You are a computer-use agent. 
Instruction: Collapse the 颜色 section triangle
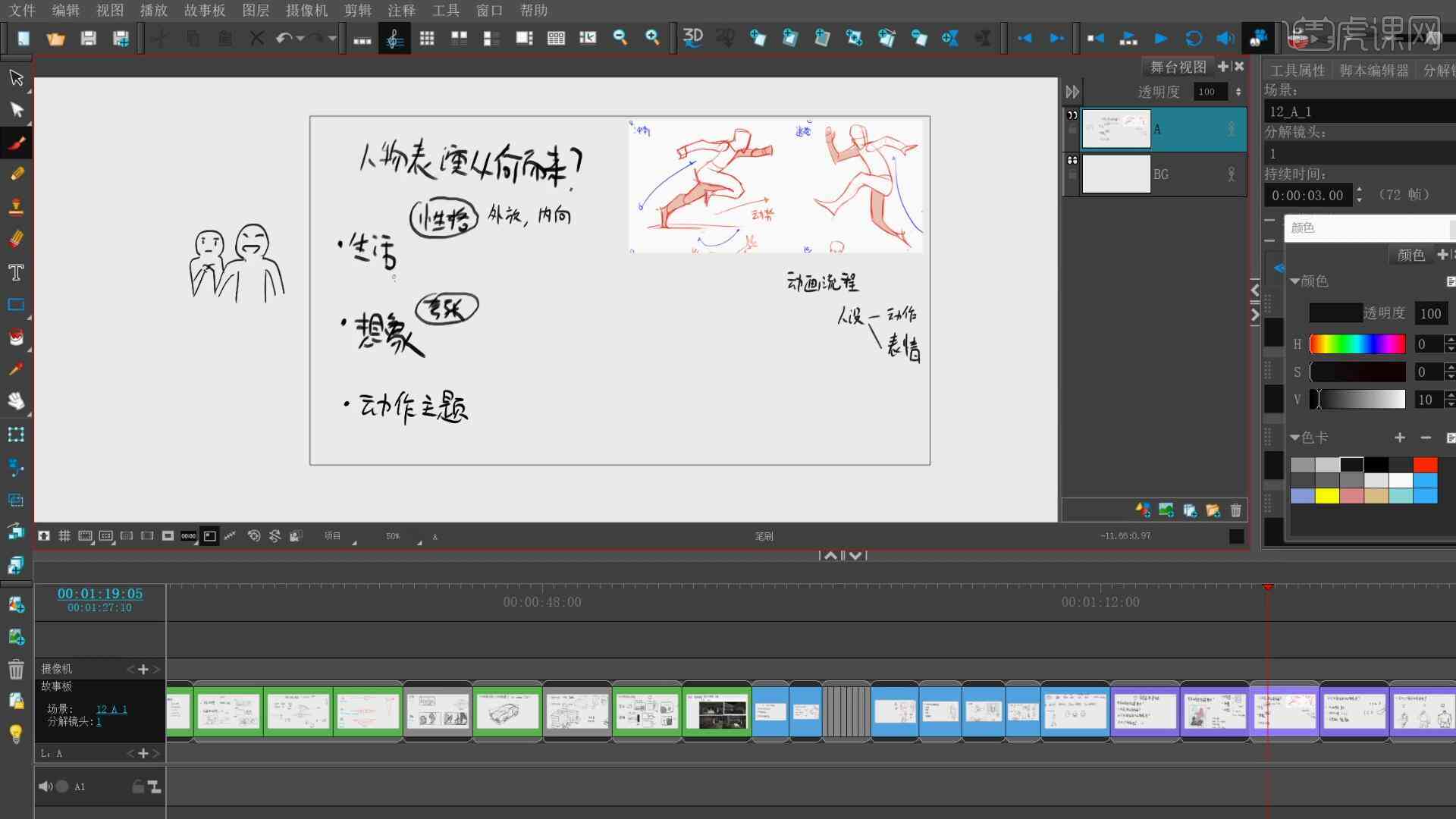1295,281
